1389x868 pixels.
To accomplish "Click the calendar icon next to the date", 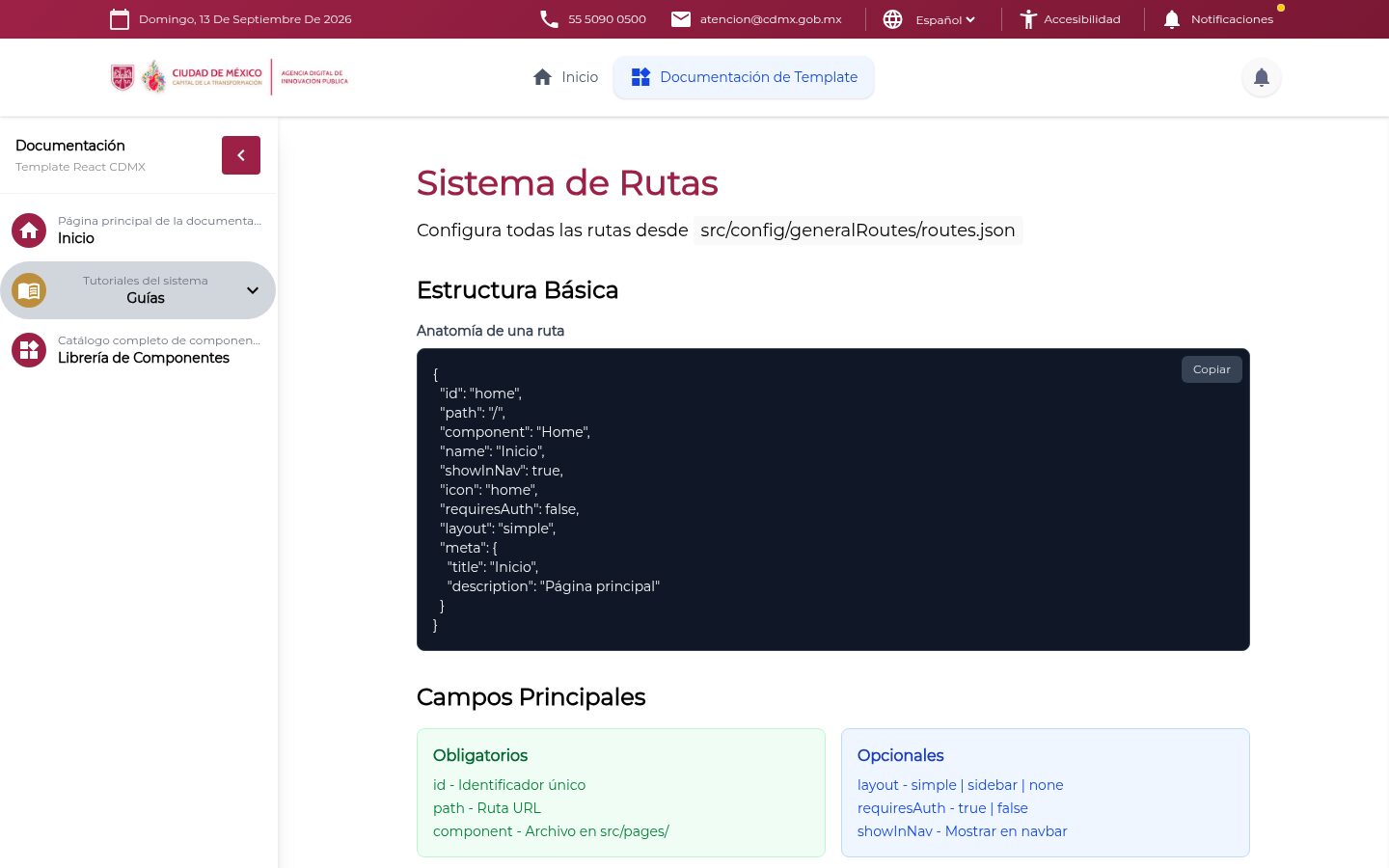I will click(x=120, y=19).
